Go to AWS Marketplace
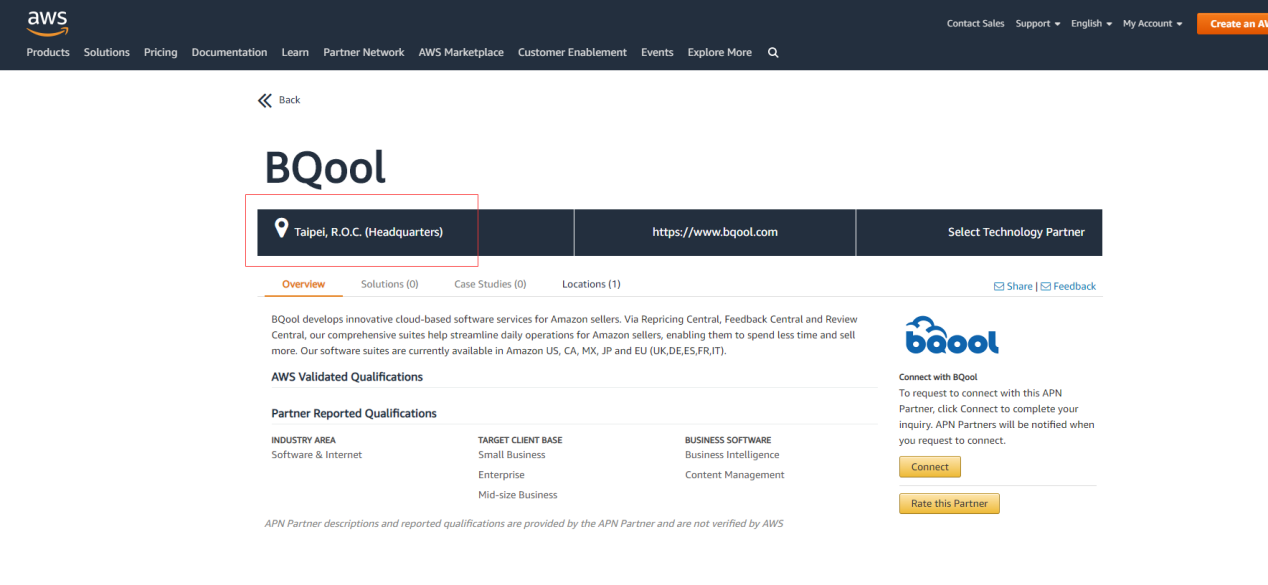This screenshot has height=585, width=1268. (461, 52)
